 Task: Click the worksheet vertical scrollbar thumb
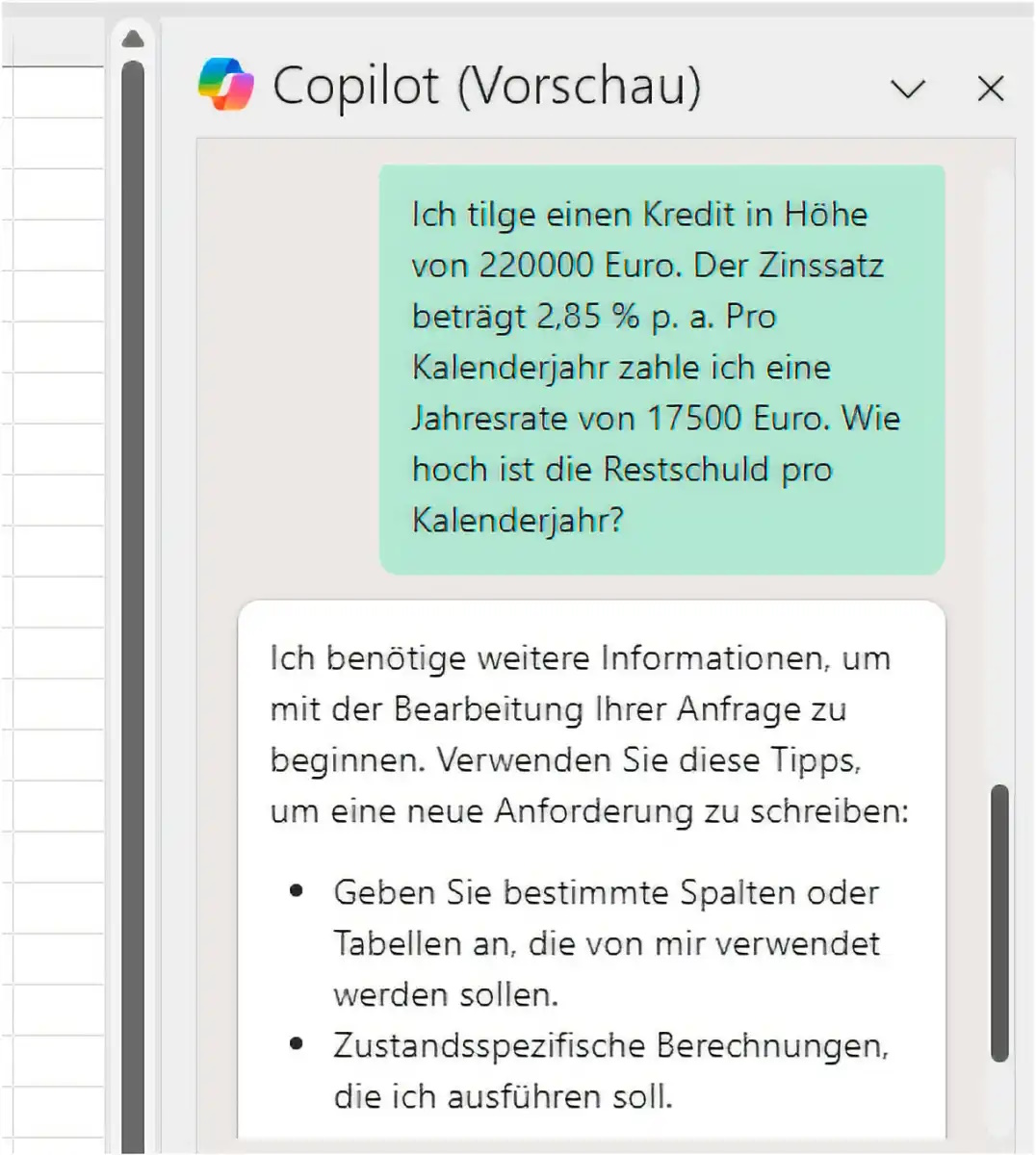tap(133, 577)
